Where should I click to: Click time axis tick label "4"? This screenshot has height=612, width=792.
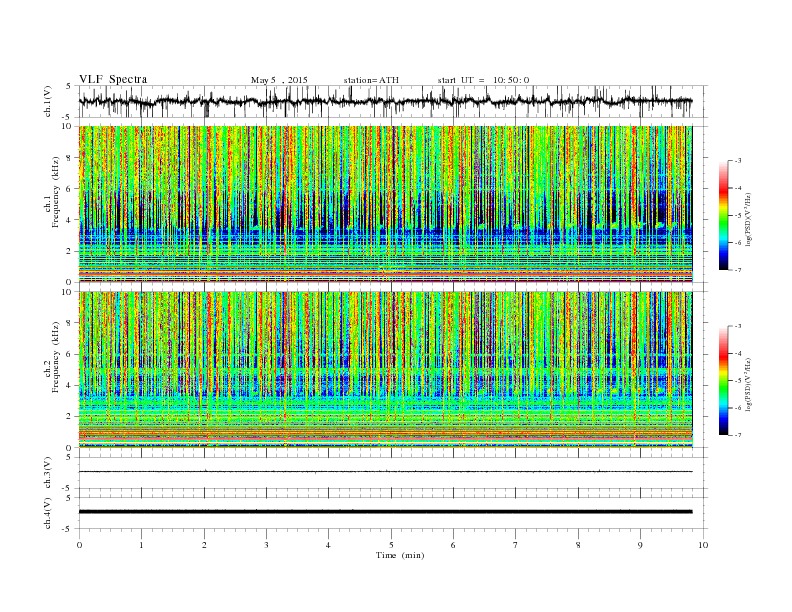point(328,545)
